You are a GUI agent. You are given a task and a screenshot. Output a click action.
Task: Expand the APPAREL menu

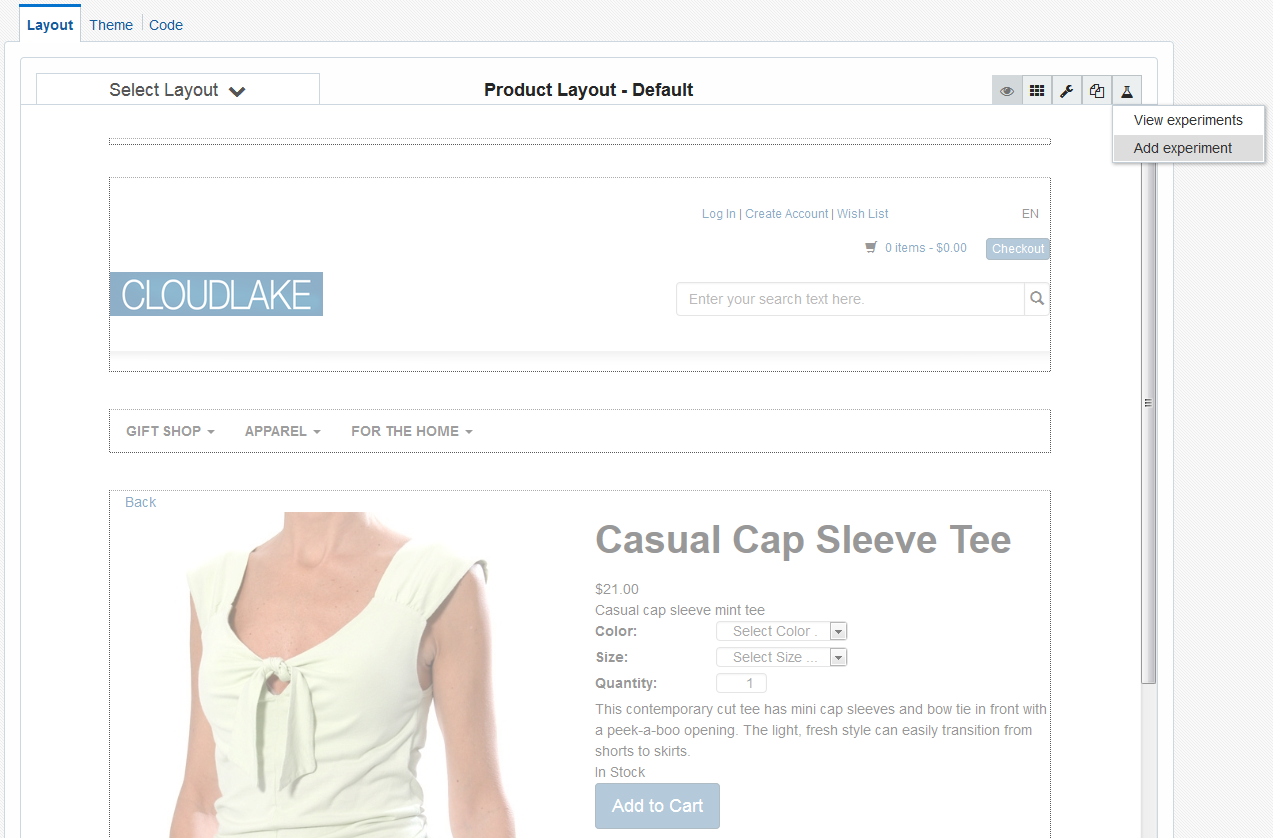tap(283, 431)
